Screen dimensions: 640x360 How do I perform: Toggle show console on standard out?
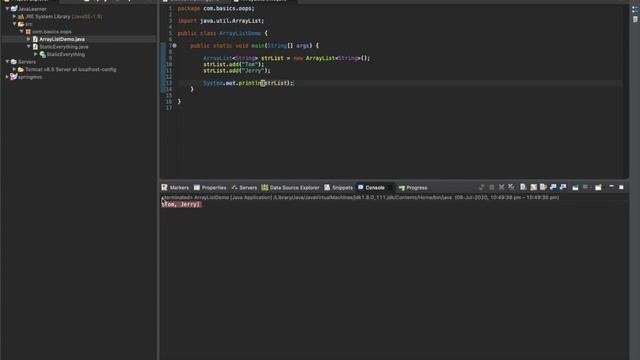(553, 187)
